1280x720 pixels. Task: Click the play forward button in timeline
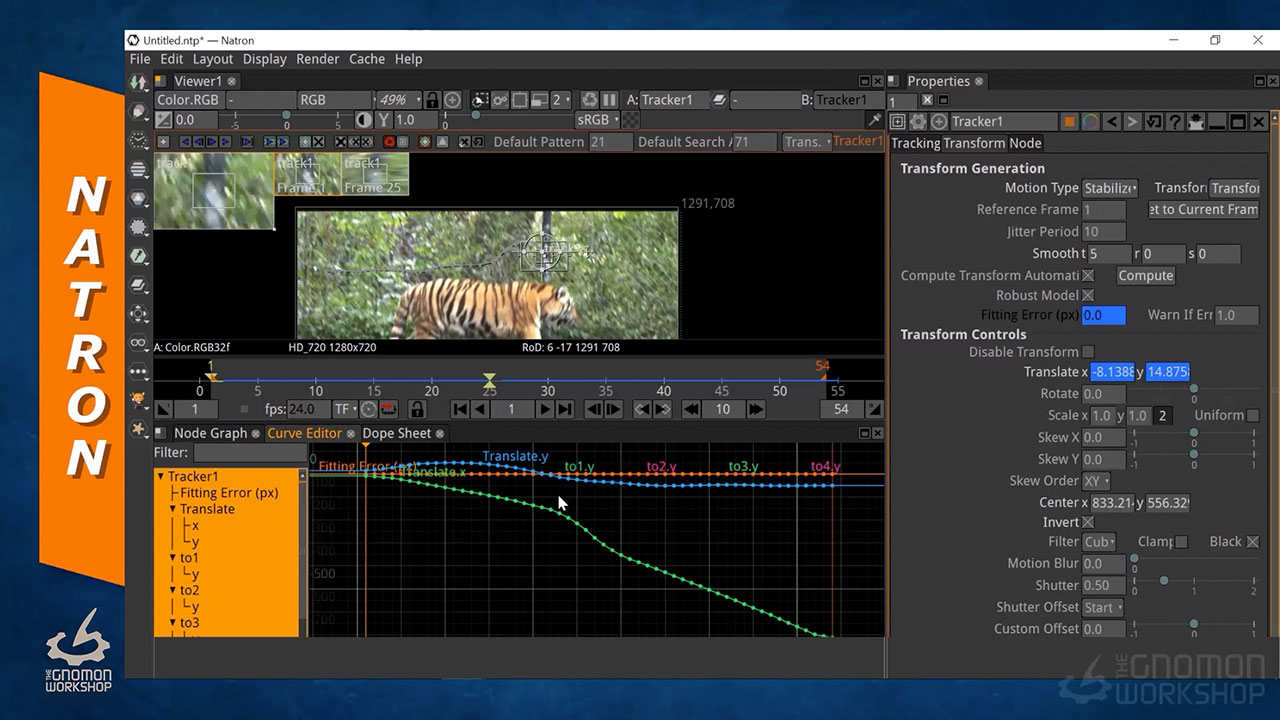click(545, 409)
